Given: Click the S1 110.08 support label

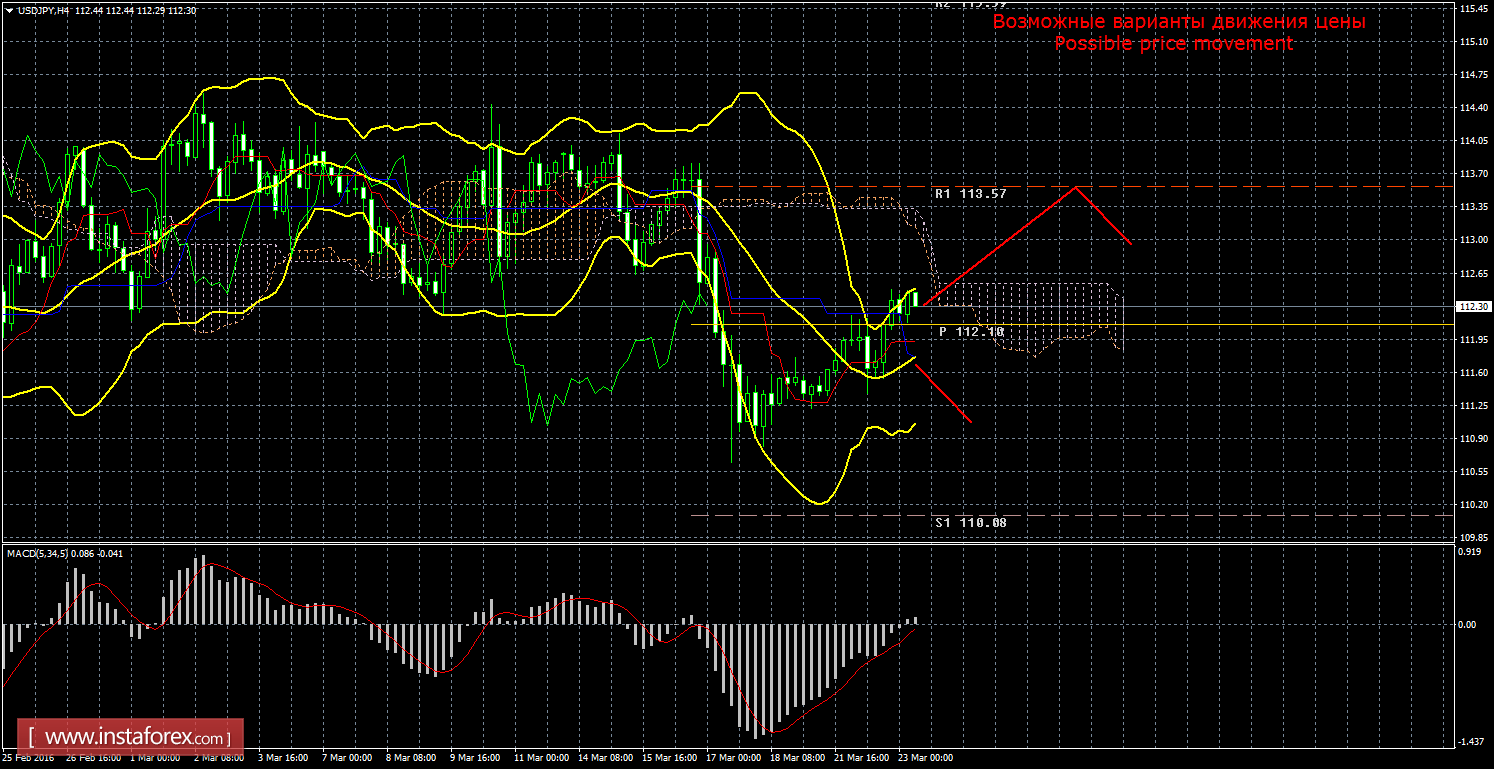Looking at the screenshot, I should pos(971,522).
